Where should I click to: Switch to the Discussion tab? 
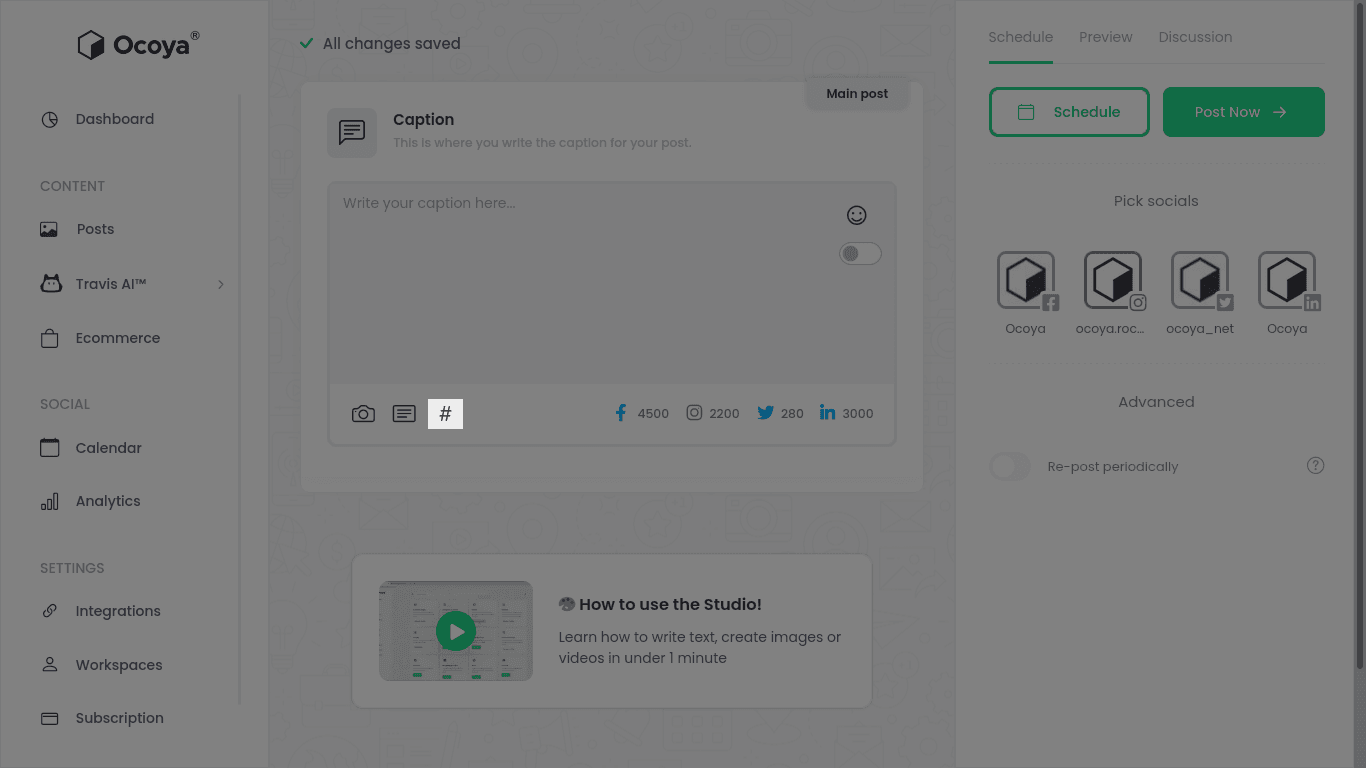click(x=1195, y=37)
